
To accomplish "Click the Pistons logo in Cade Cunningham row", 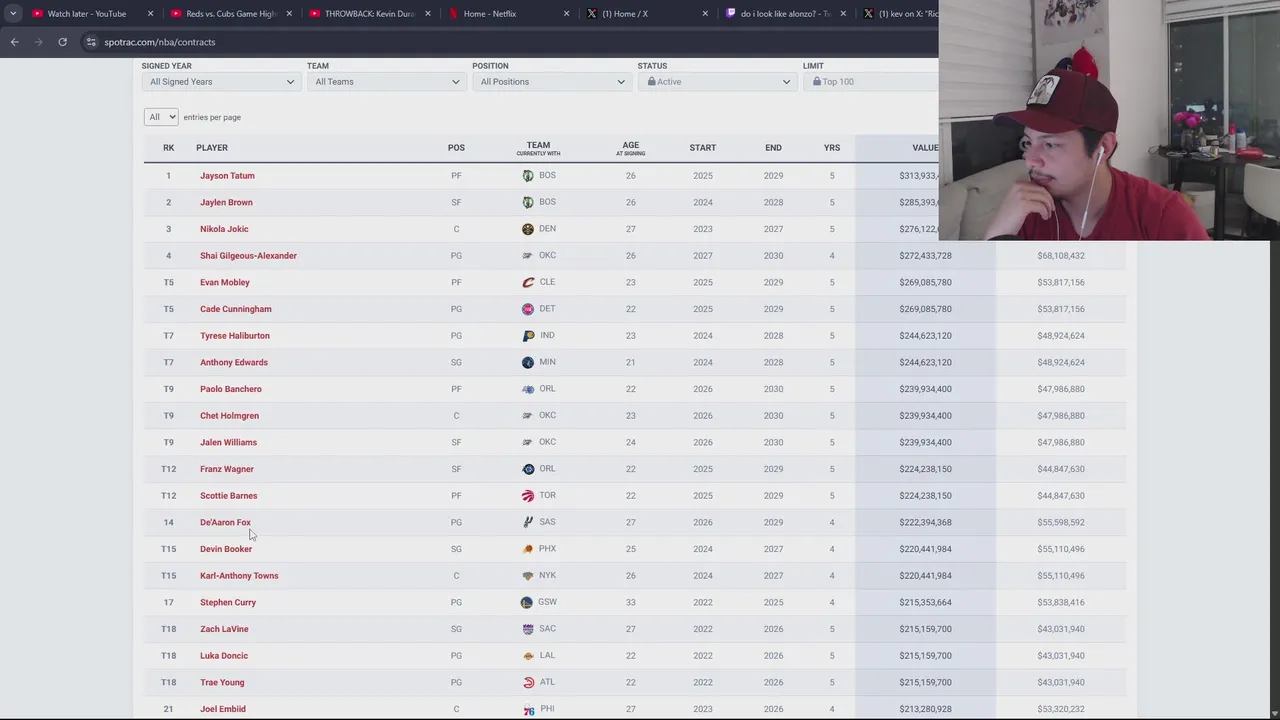I will (528, 309).
